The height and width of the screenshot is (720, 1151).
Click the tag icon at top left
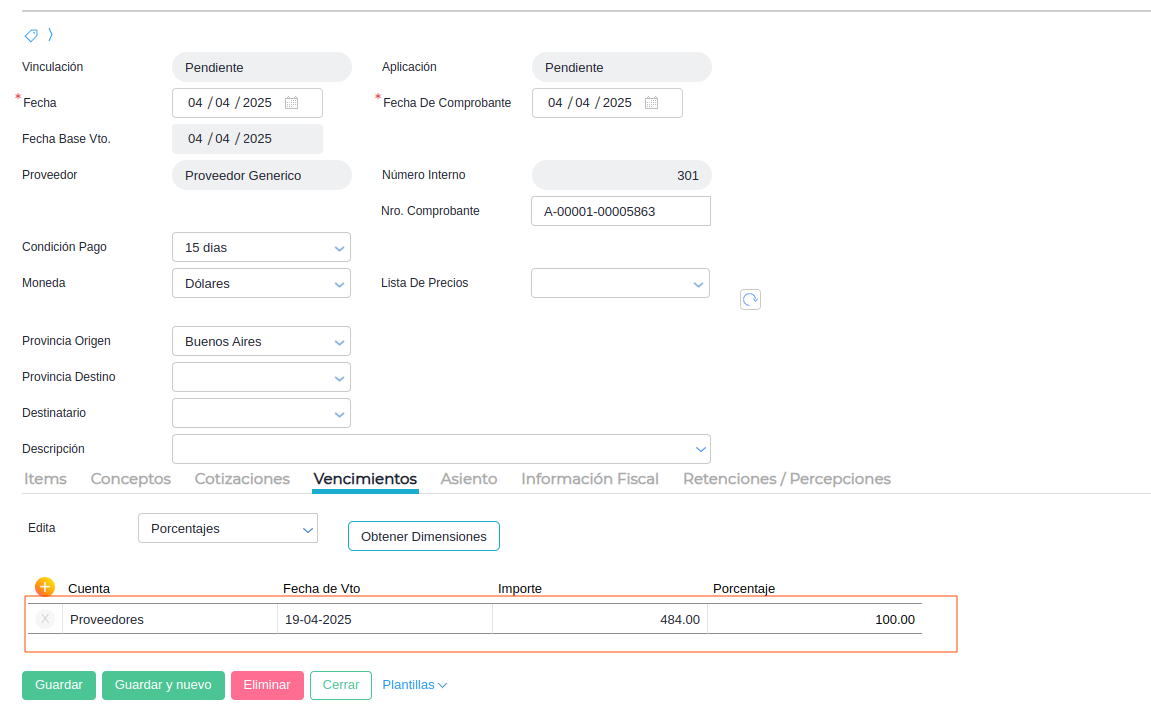tap(31, 35)
